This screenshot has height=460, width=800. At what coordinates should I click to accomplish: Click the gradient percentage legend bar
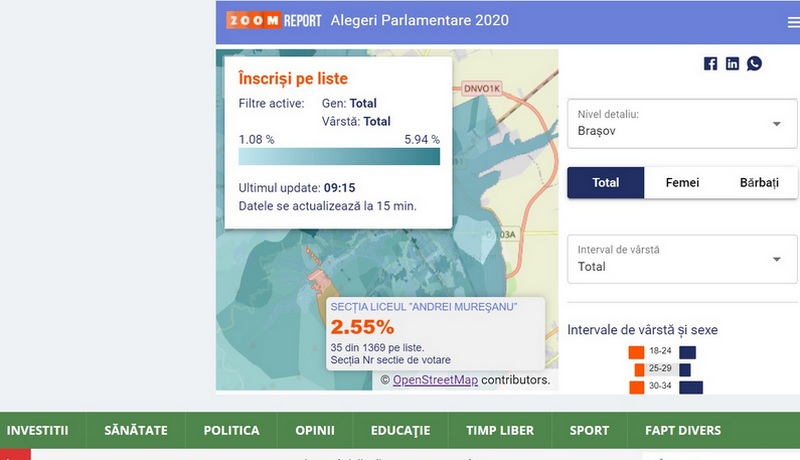339,157
